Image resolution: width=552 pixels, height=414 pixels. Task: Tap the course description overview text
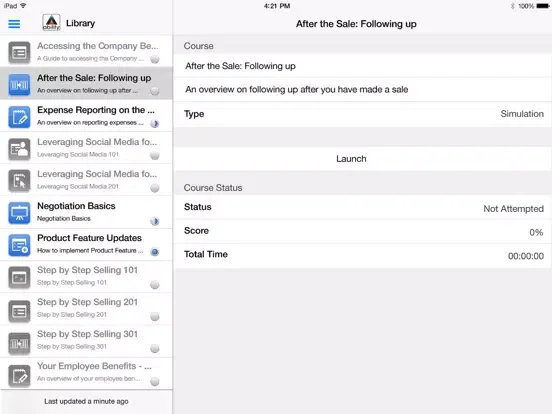click(297, 89)
